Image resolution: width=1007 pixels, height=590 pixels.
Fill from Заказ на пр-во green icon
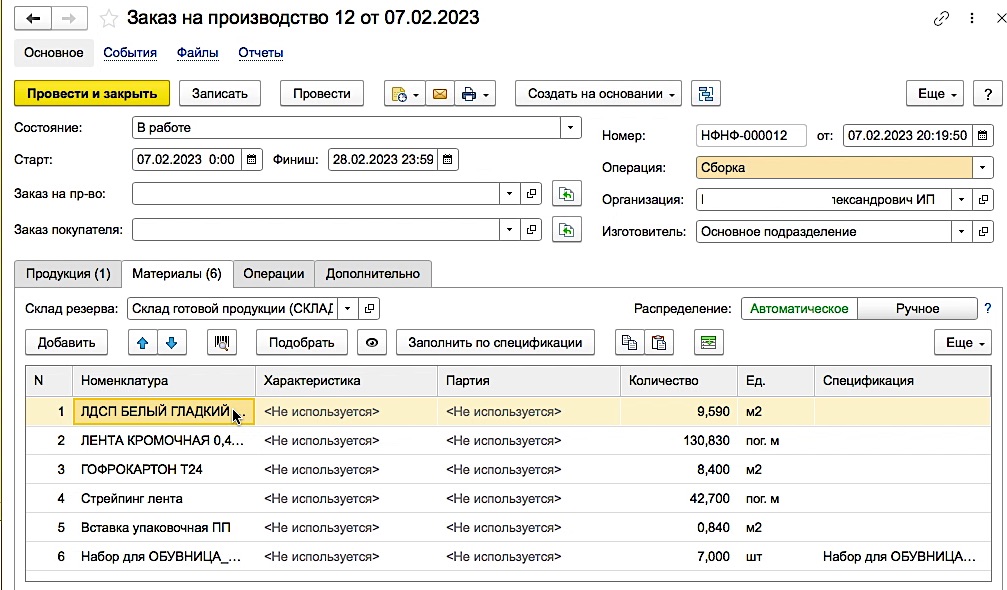point(566,194)
